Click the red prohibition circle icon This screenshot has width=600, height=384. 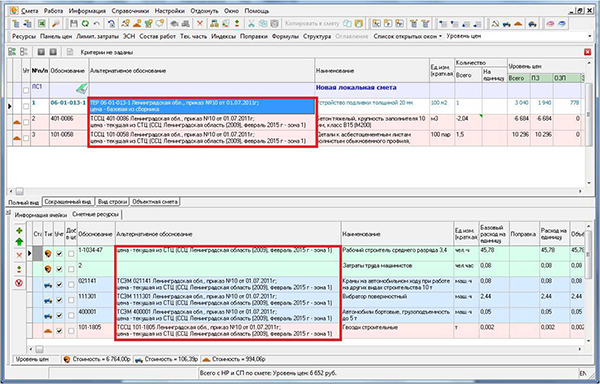pyautogui.click(x=19, y=283)
